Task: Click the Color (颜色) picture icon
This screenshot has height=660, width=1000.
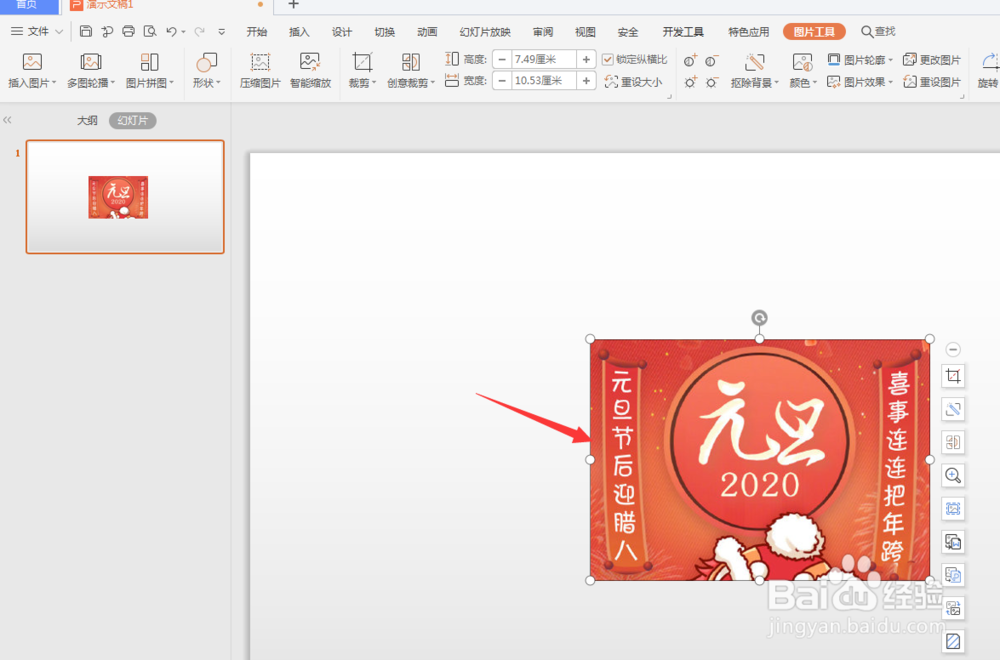Action: [x=802, y=62]
